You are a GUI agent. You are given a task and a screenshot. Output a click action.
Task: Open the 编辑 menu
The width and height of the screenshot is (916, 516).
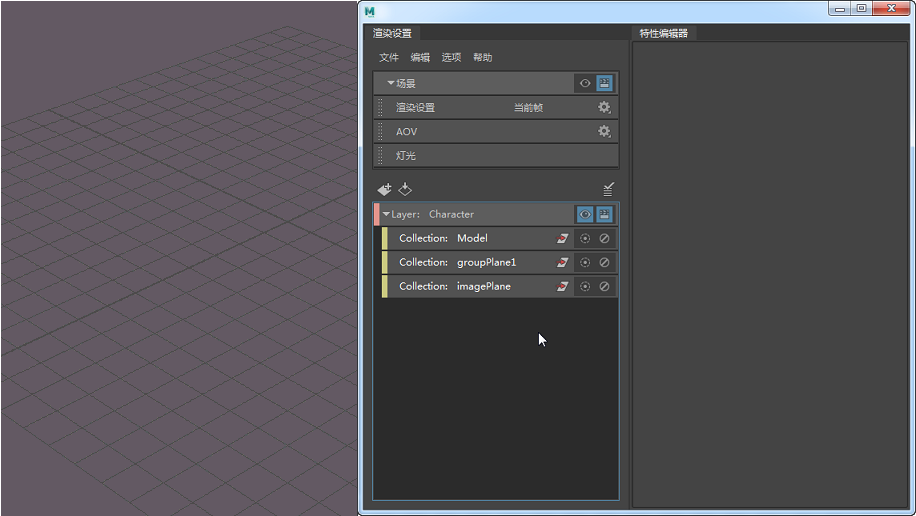[420, 57]
